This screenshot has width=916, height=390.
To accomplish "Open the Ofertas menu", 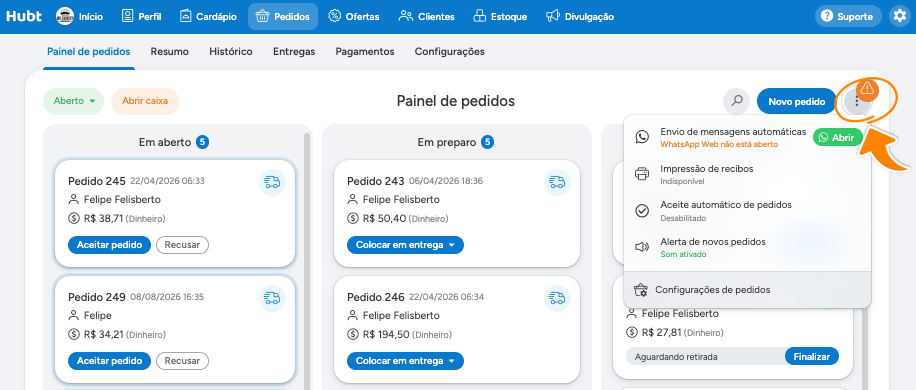I will (x=353, y=16).
